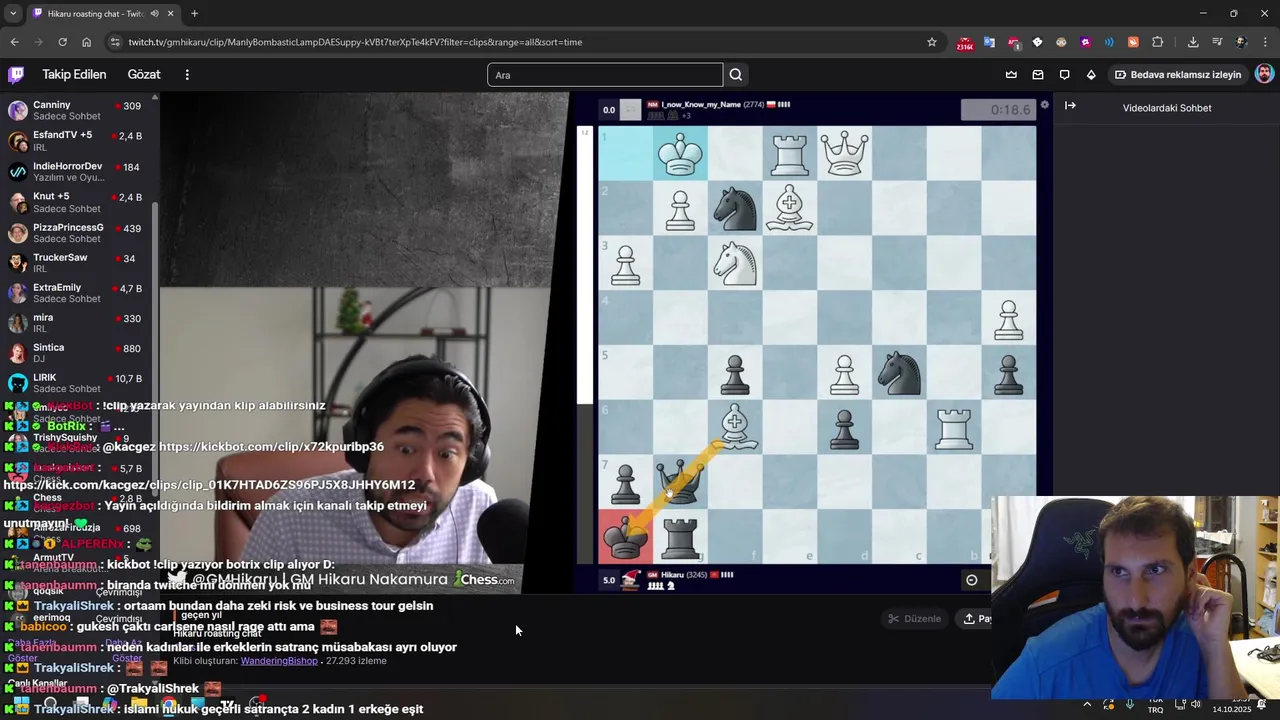Collapse the chat panel arrow icon

pyautogui.click(x=1070, y=106)
